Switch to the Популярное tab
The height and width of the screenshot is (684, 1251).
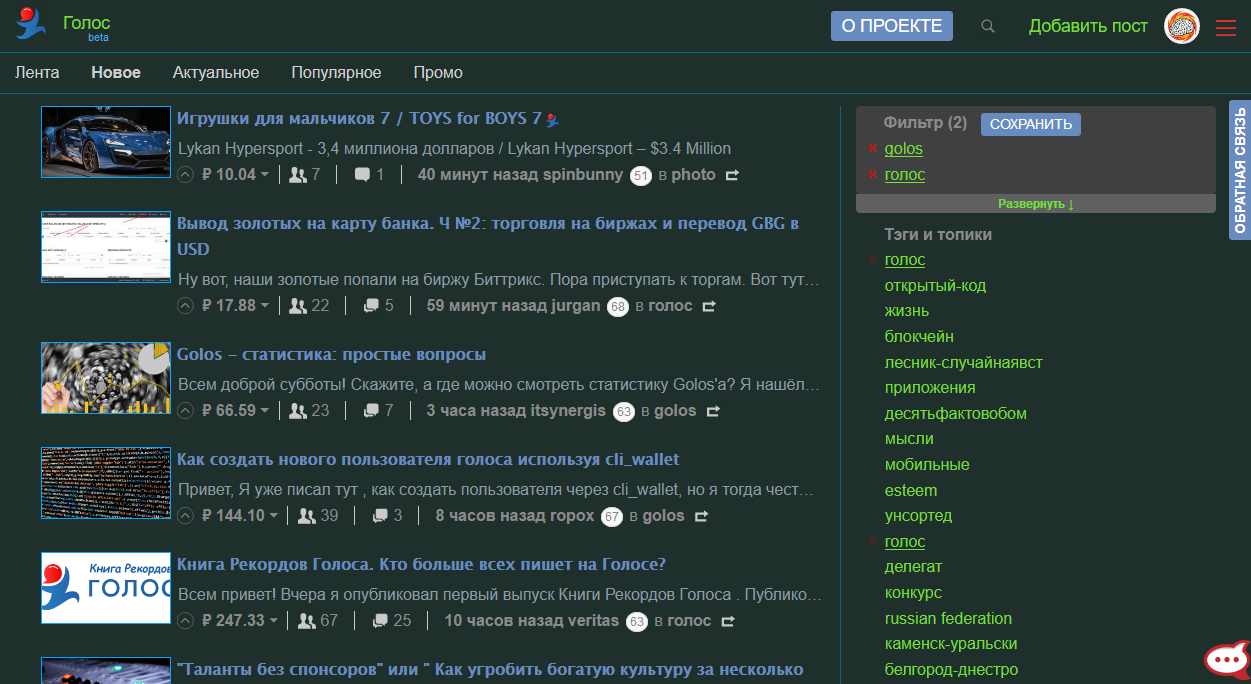point(336,73)
